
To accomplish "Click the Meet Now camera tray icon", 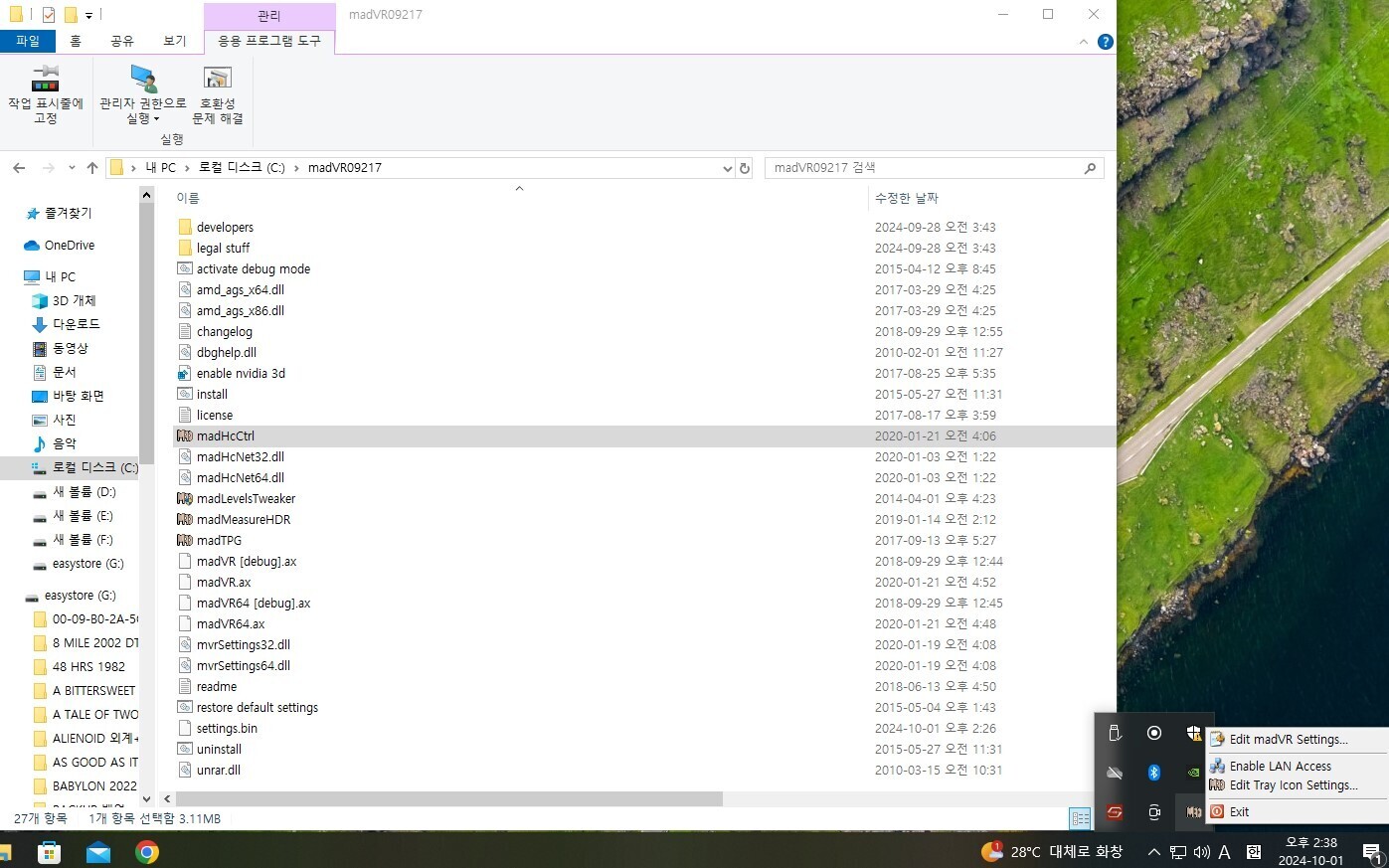I will pos(1154,812).
